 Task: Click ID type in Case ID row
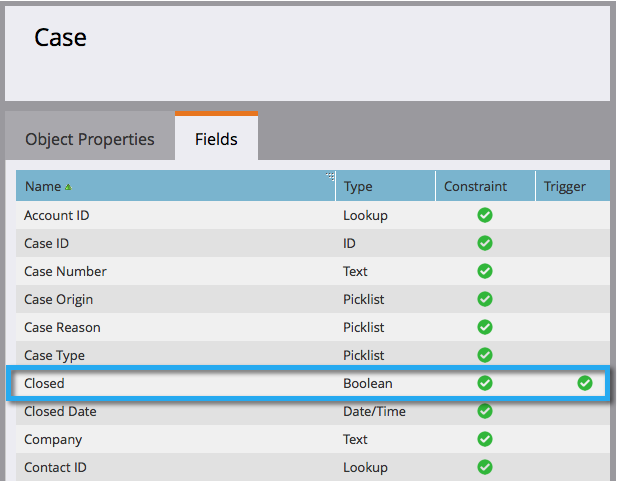(x=349, y=243)
